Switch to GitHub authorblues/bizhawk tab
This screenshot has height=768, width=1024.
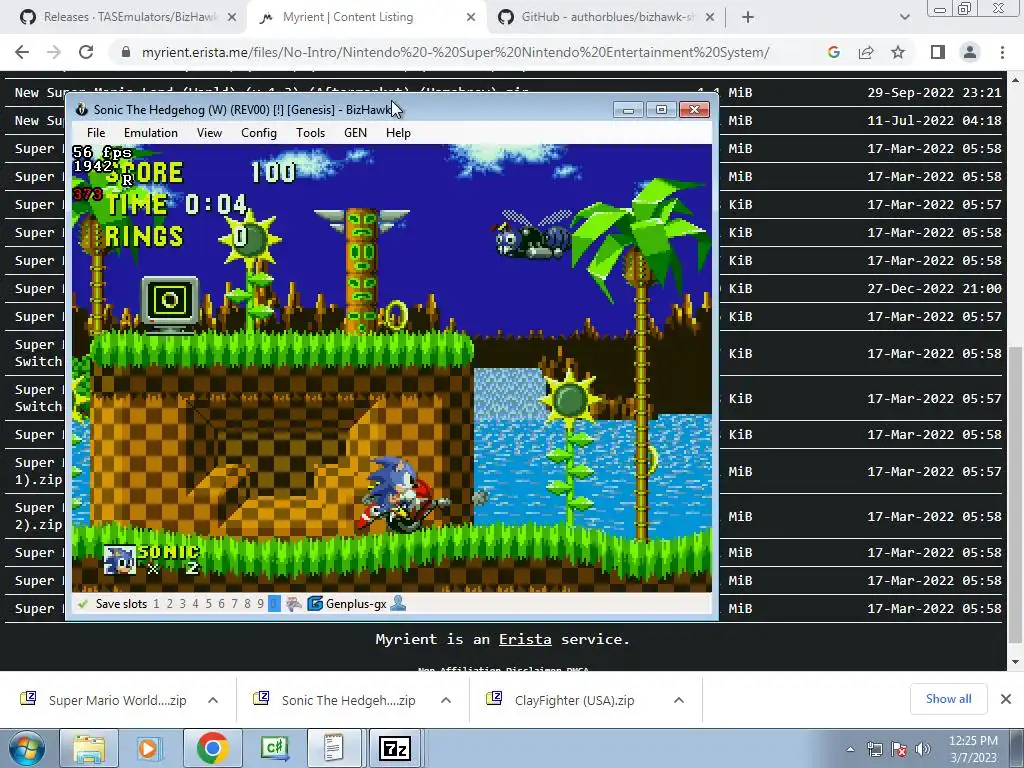[606, 17]
